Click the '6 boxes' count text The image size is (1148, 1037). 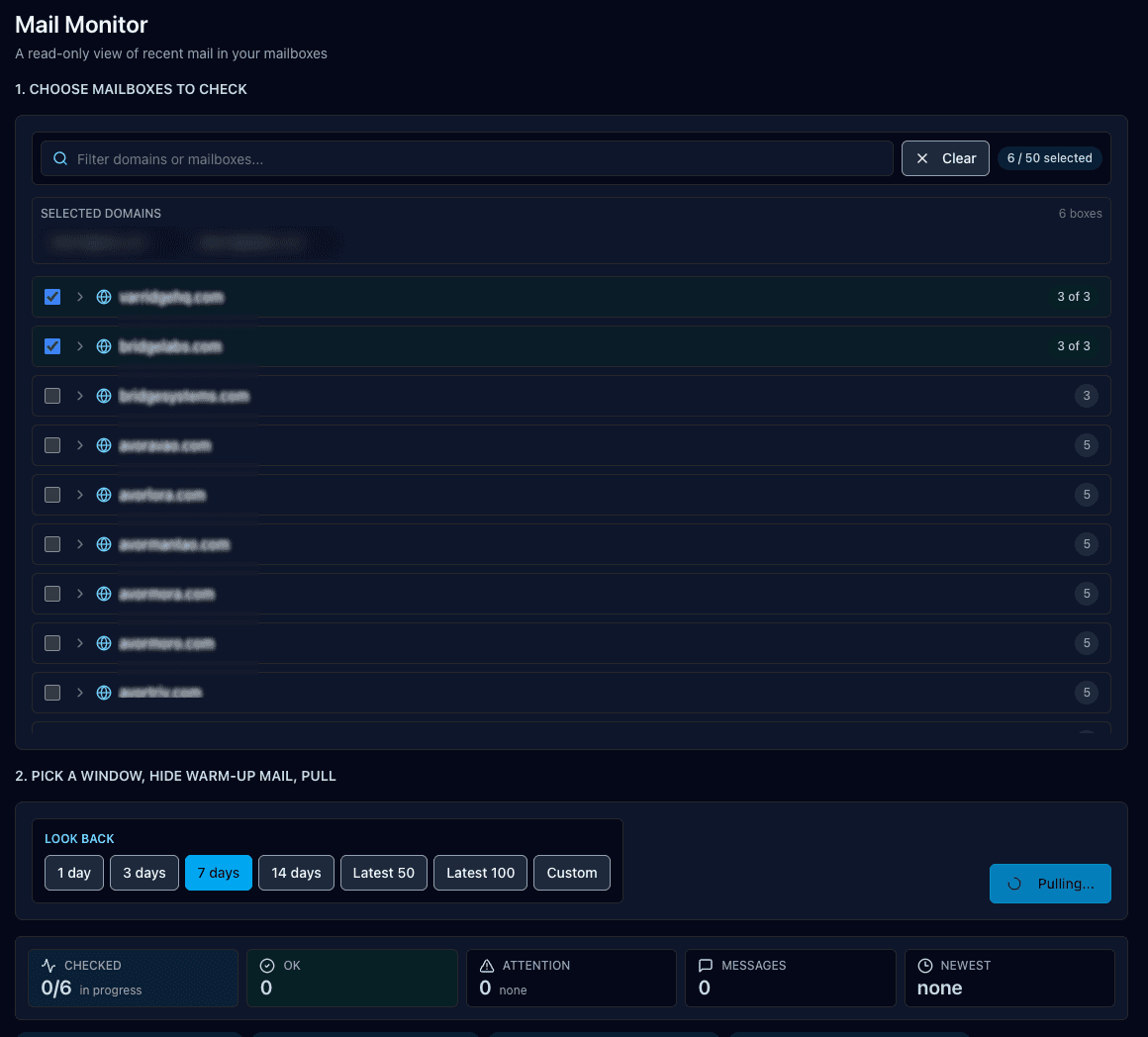tap(1080, 214)
